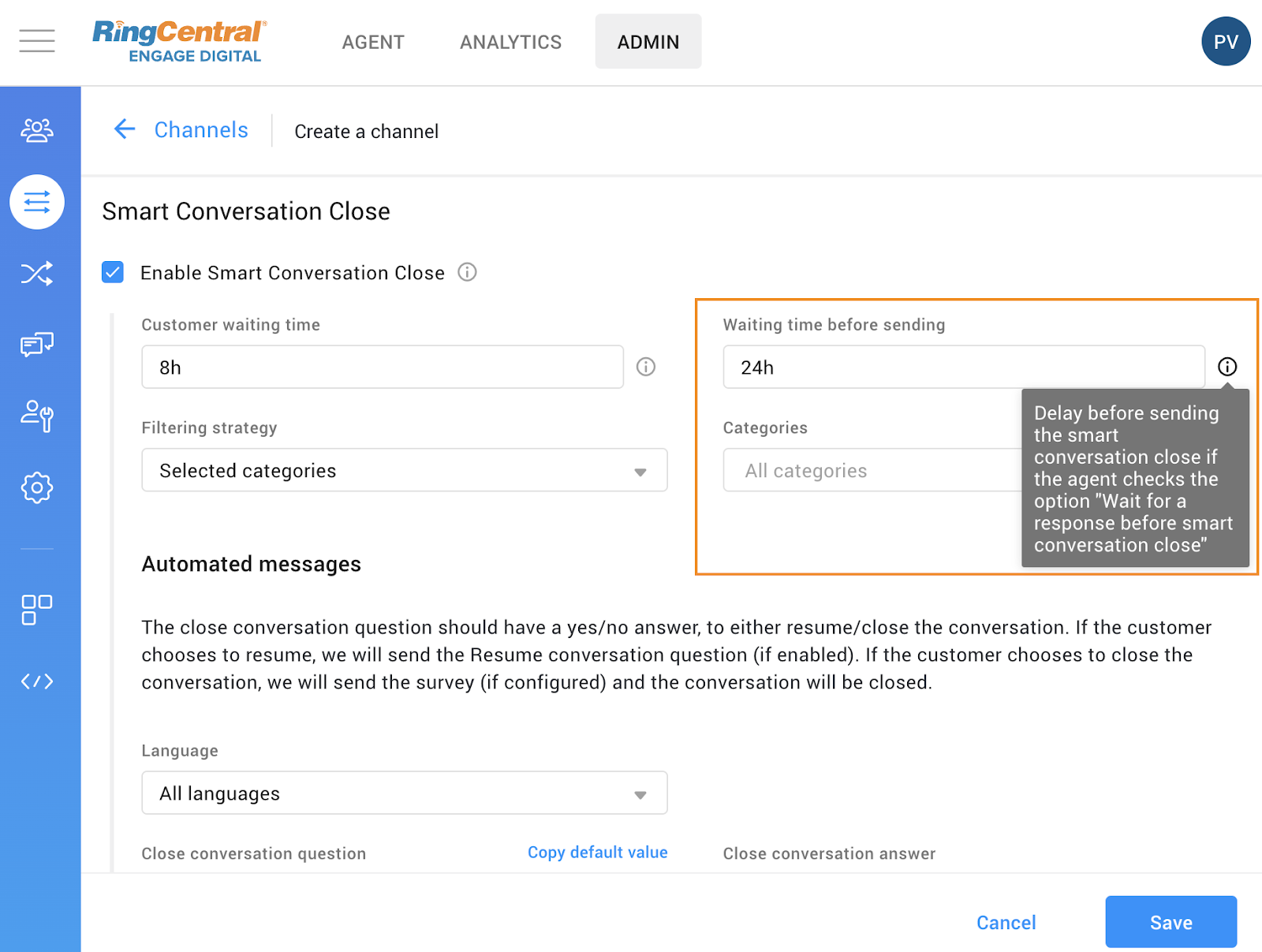
Task: Click the Copy default value link
Action: [597, 852]
